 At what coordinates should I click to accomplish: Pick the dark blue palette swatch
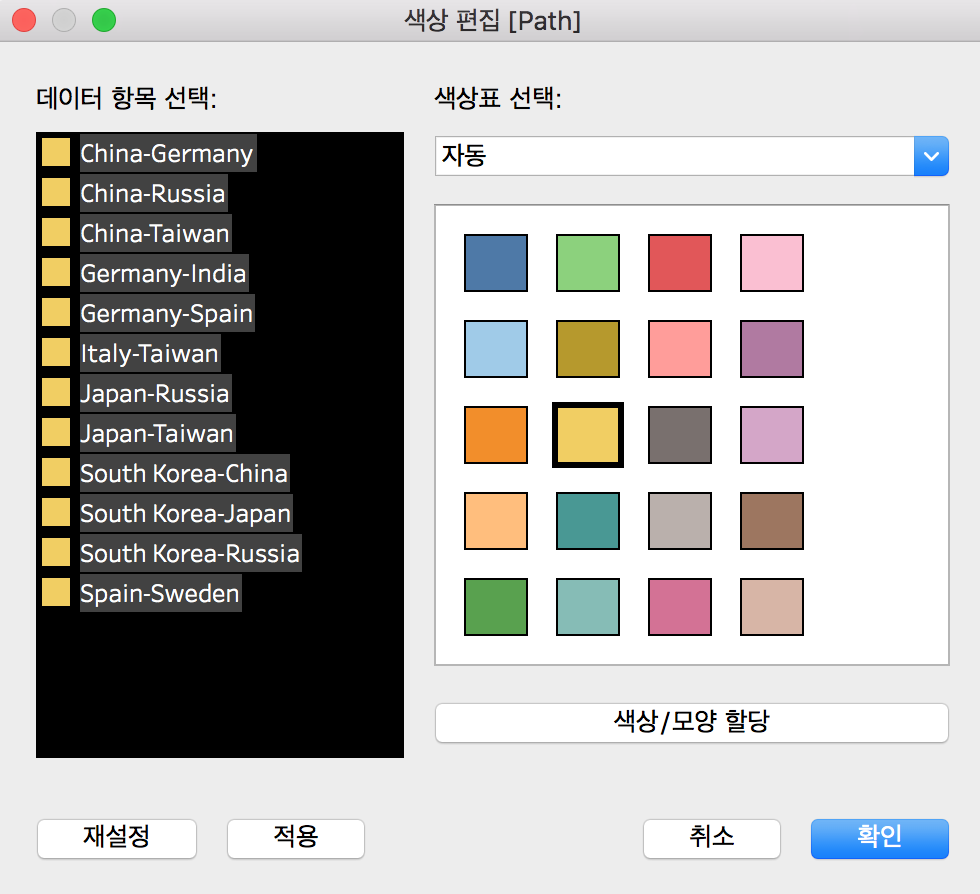[496, 263]
